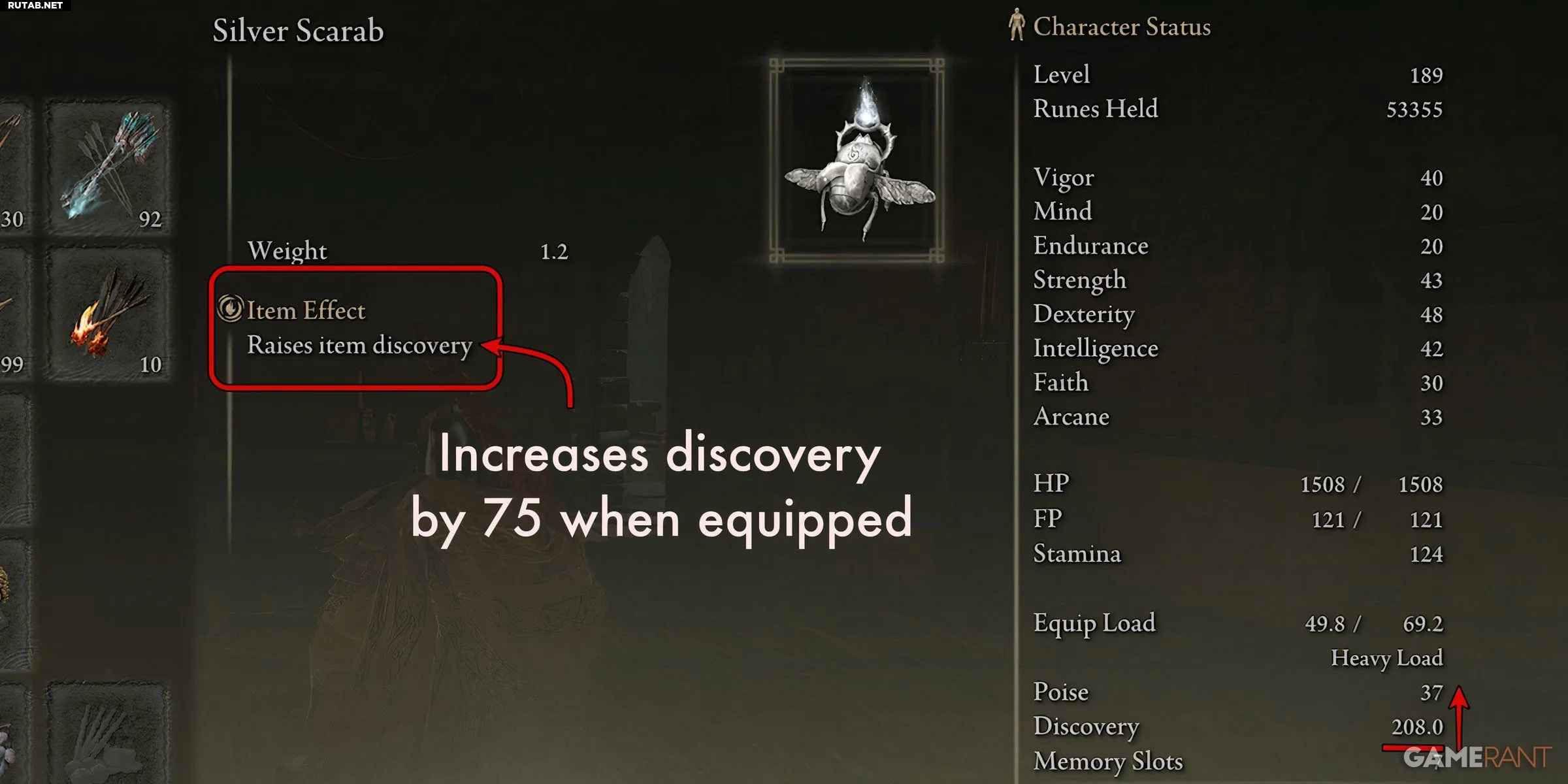Select the fire arrows with count 10

[108, 313]
